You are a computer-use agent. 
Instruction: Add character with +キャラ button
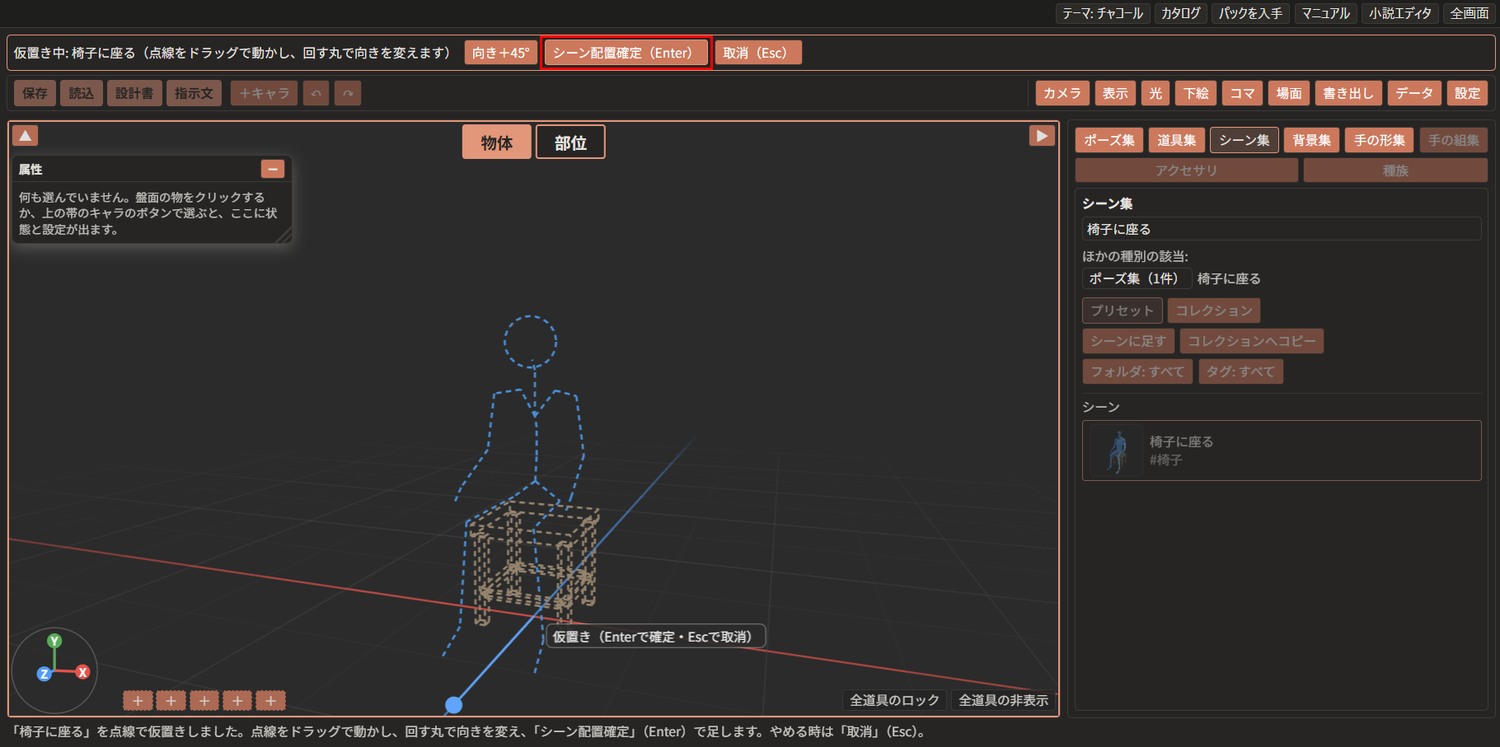pos(265,93)
